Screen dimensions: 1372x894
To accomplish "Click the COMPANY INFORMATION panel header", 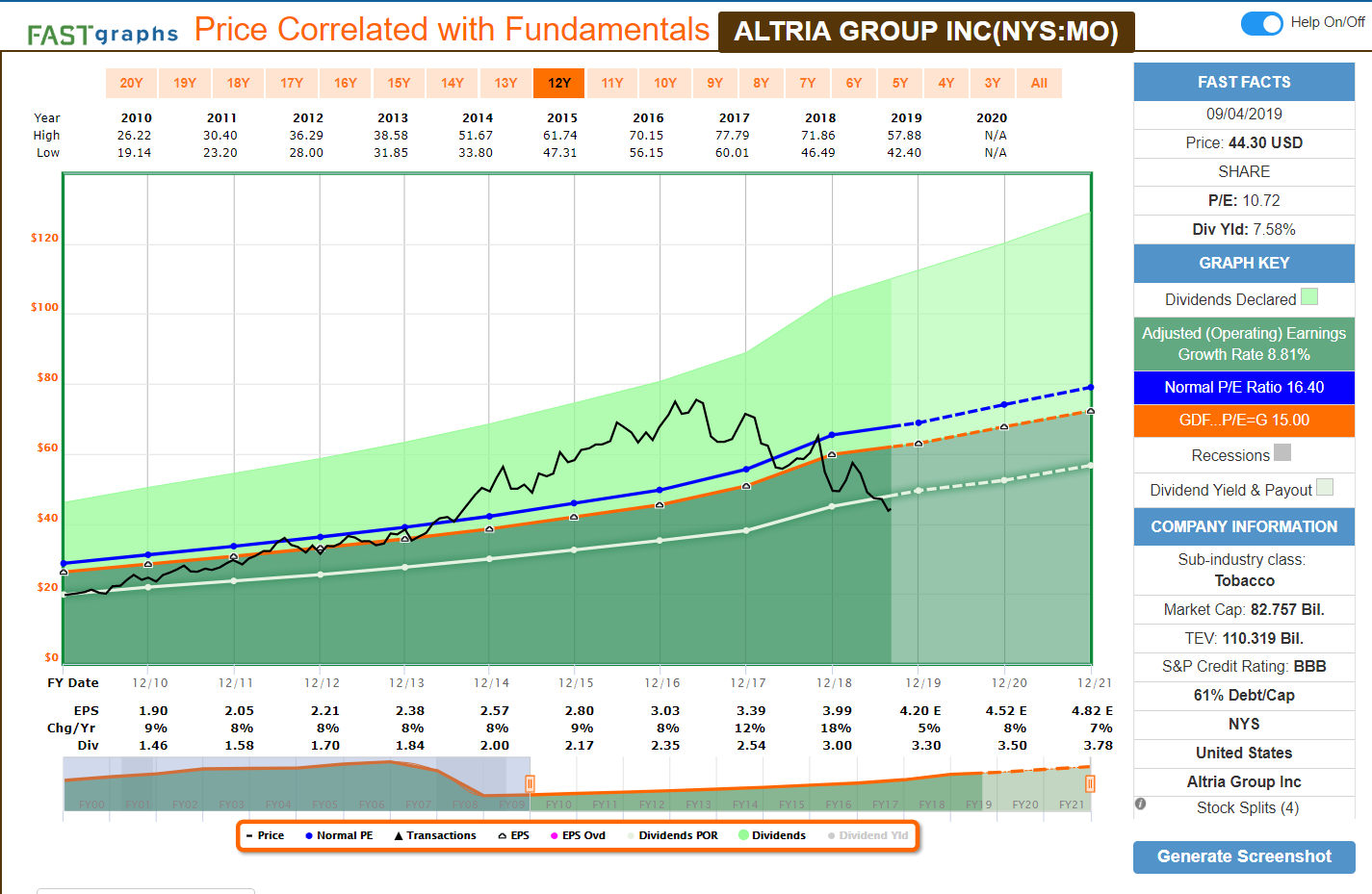I will tap(1244, 526).
